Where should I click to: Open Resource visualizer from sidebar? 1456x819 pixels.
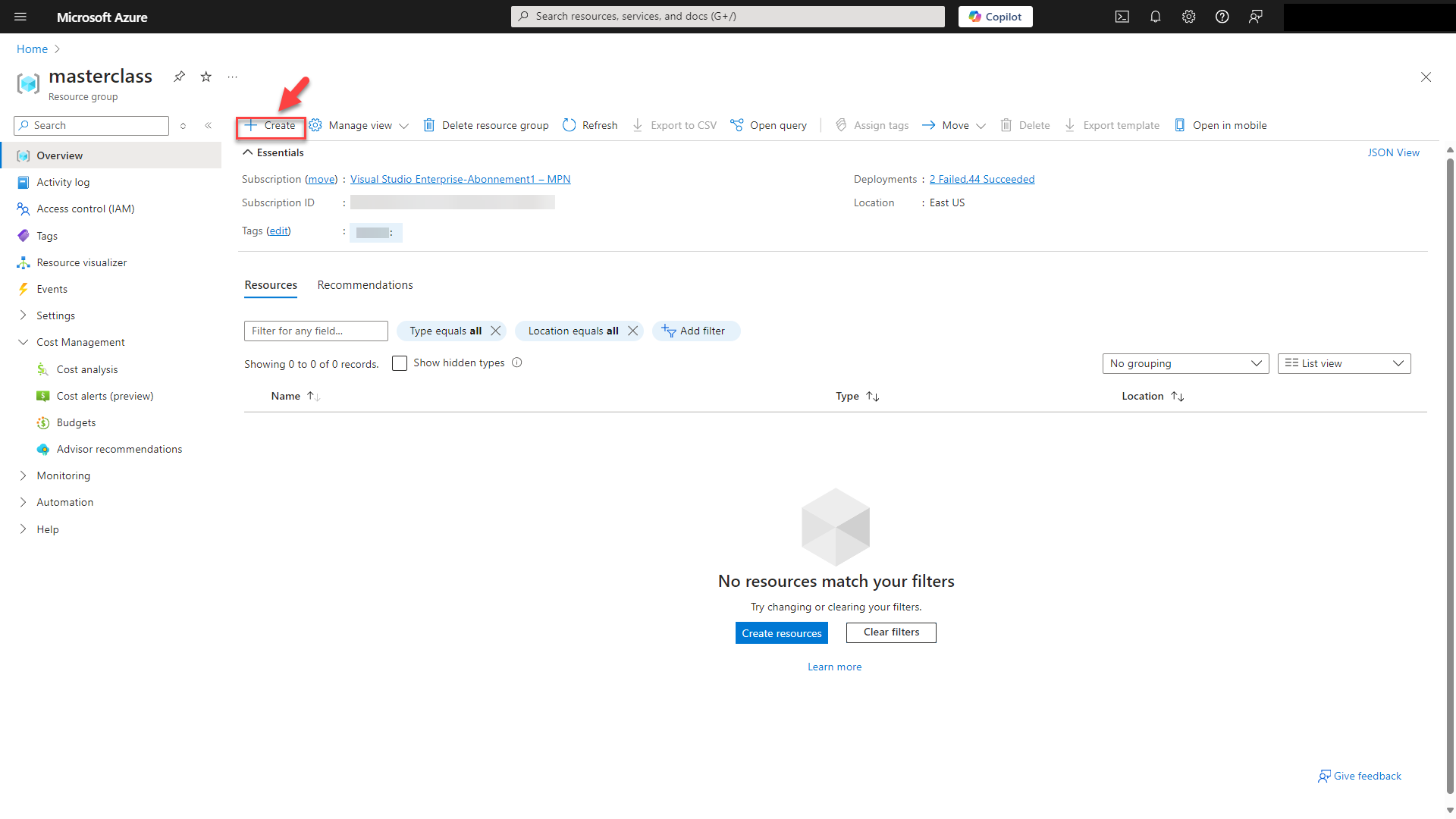(x=82, y=262)
